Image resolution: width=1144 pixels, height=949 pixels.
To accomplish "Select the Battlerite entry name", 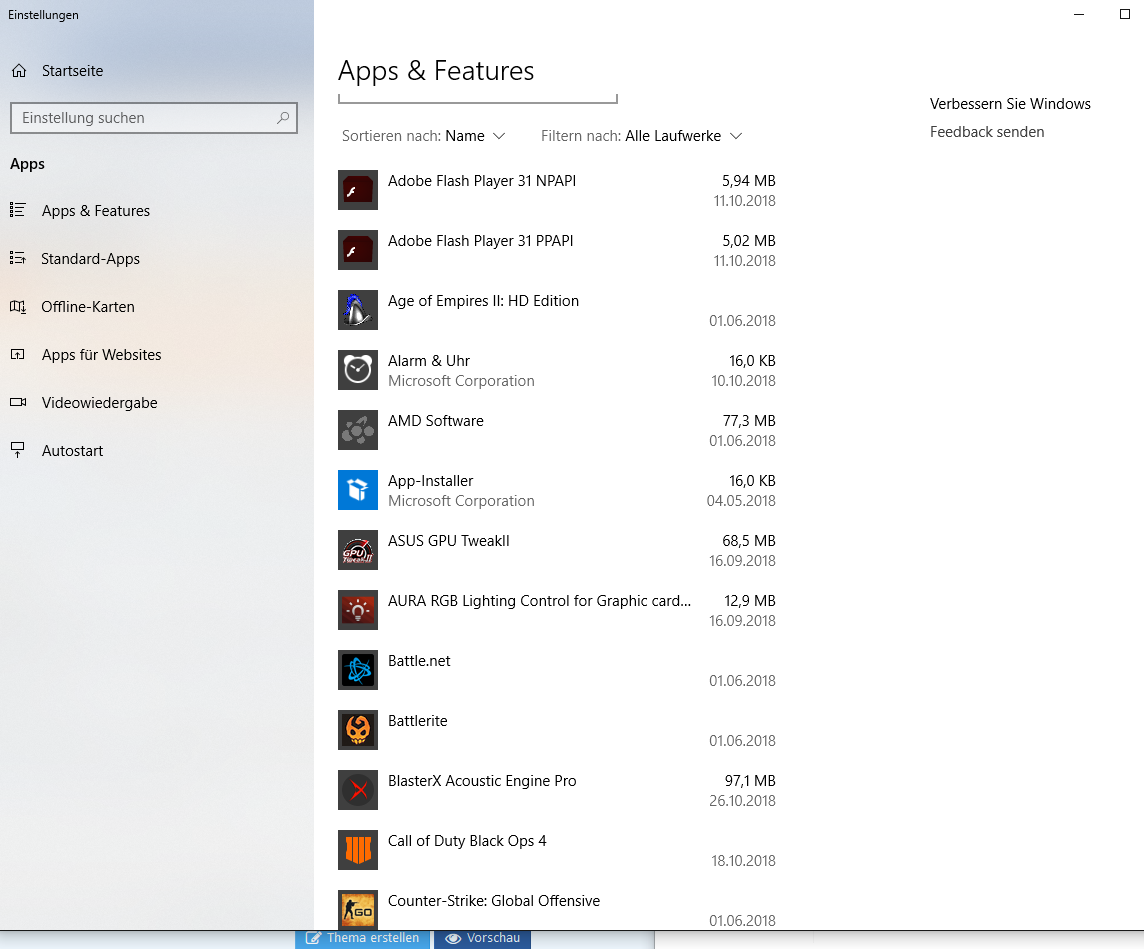I will (x=417, y=721).
